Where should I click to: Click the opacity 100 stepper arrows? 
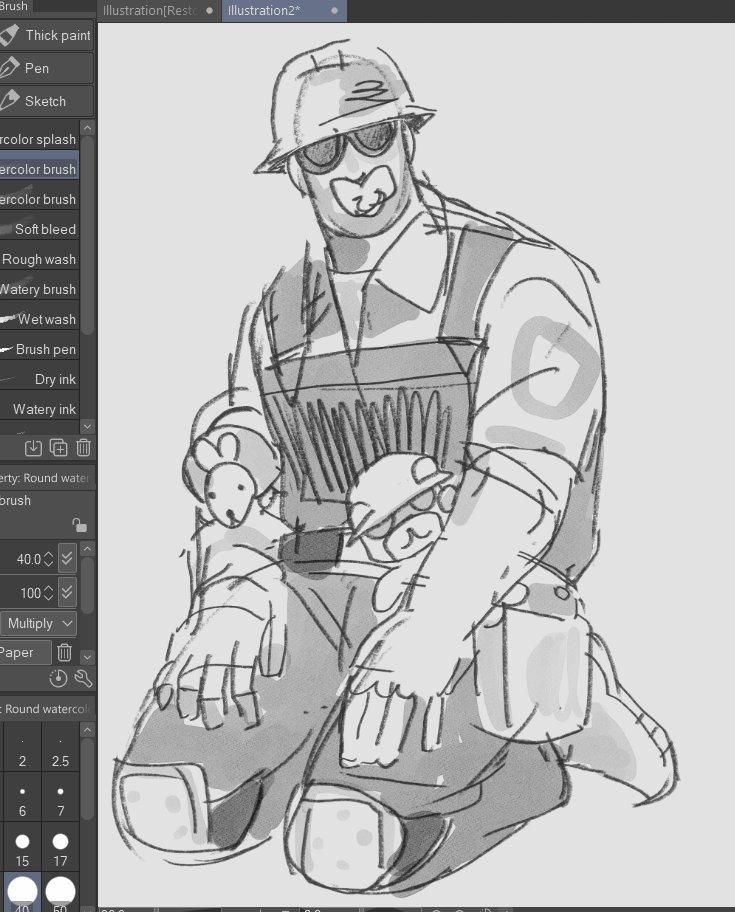pos(49,593)
